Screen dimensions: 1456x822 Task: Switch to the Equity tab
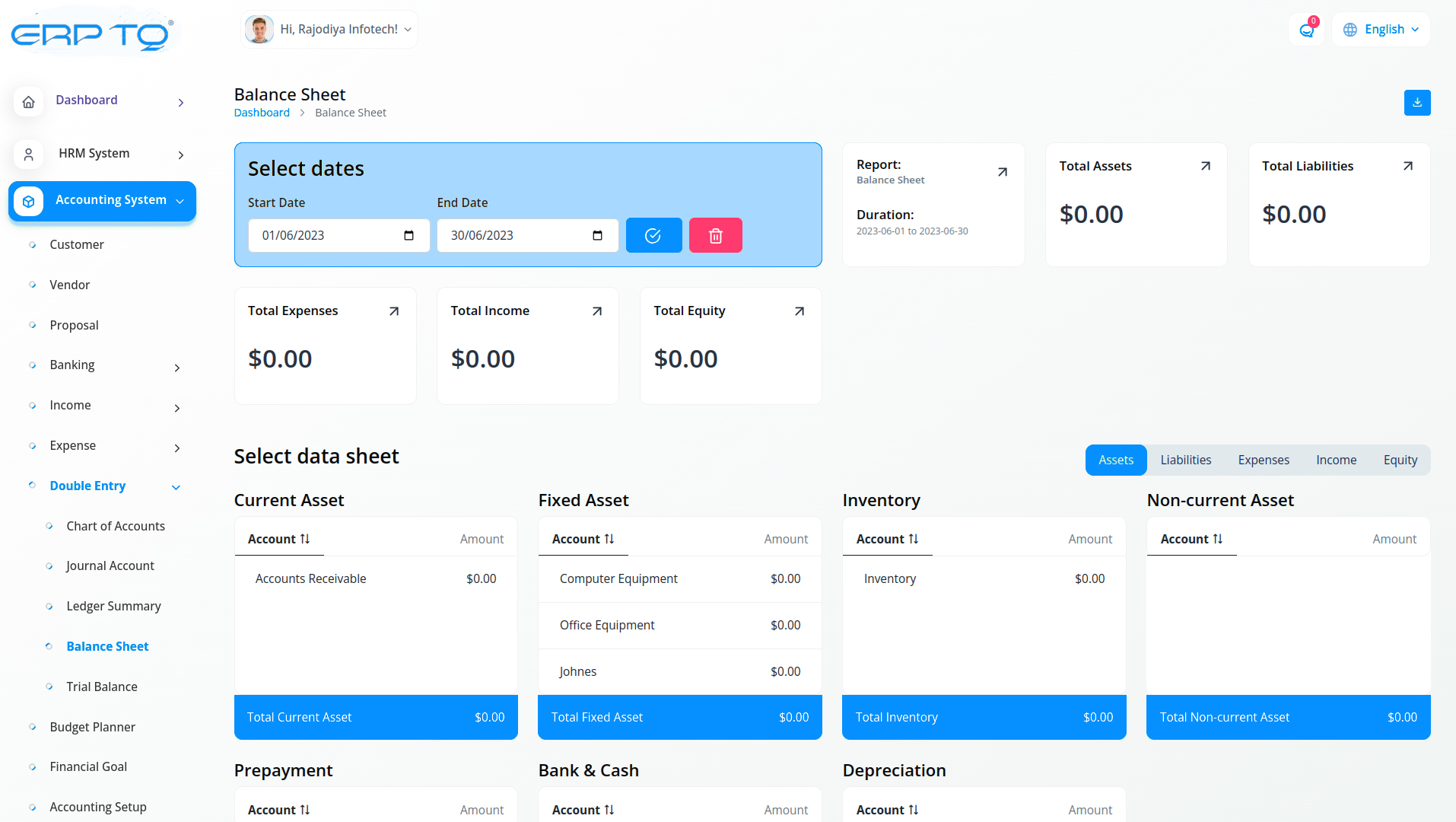pyautogui.click(x=1400, y=460)
